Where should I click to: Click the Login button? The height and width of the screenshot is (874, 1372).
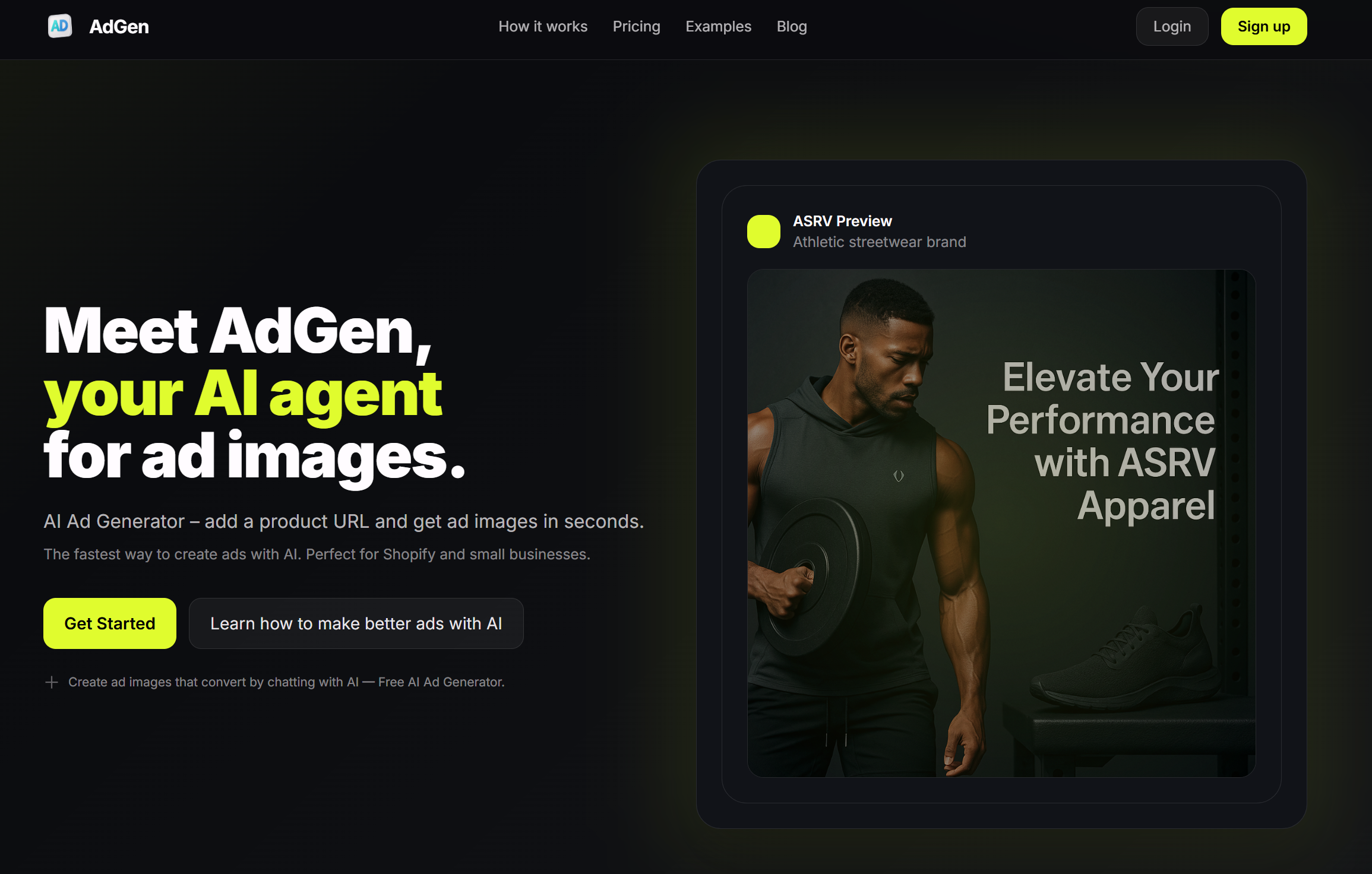pyautogui.click(x=1172, y=27)
